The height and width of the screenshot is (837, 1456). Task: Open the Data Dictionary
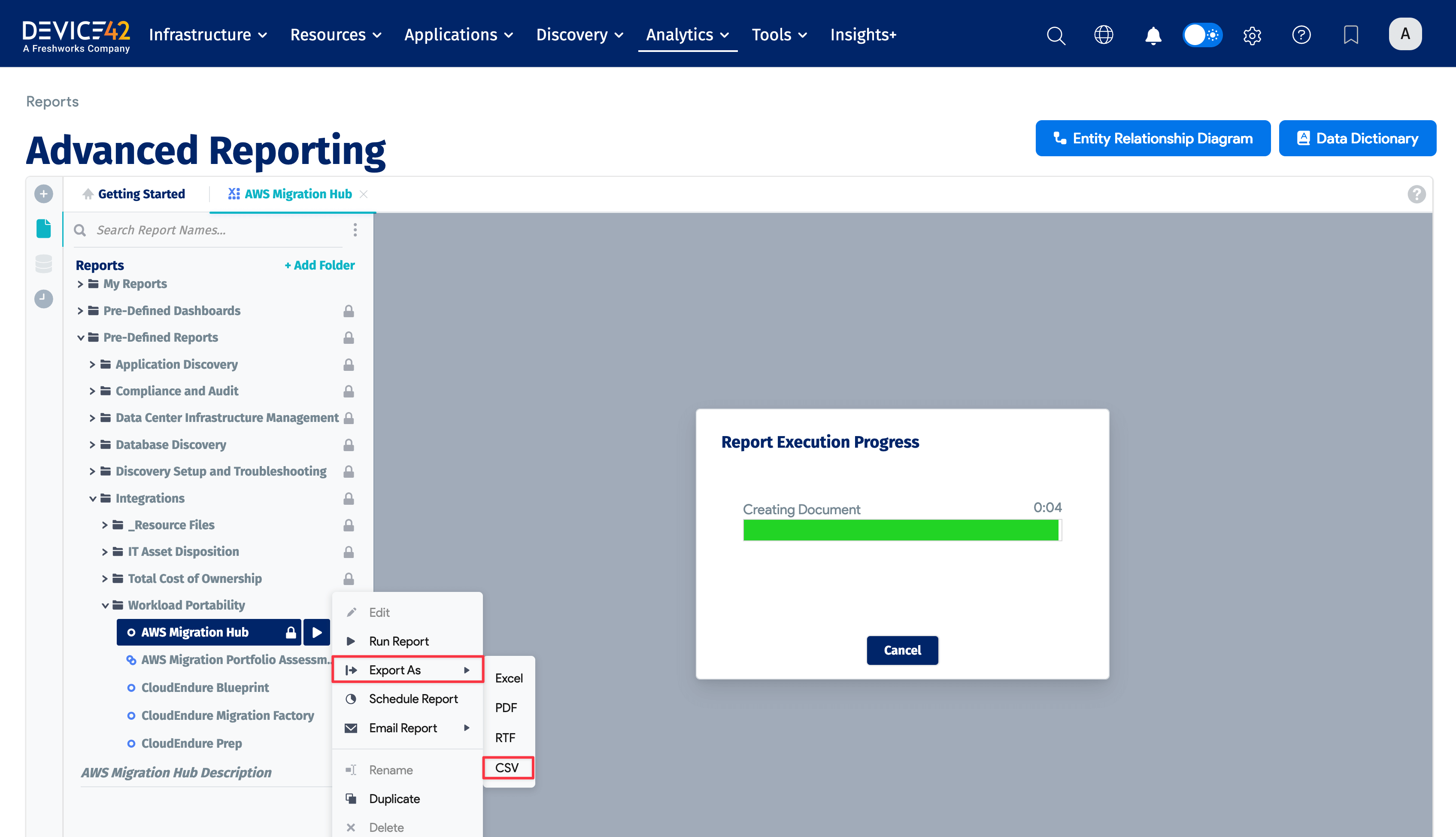[x=1358, y=138]
